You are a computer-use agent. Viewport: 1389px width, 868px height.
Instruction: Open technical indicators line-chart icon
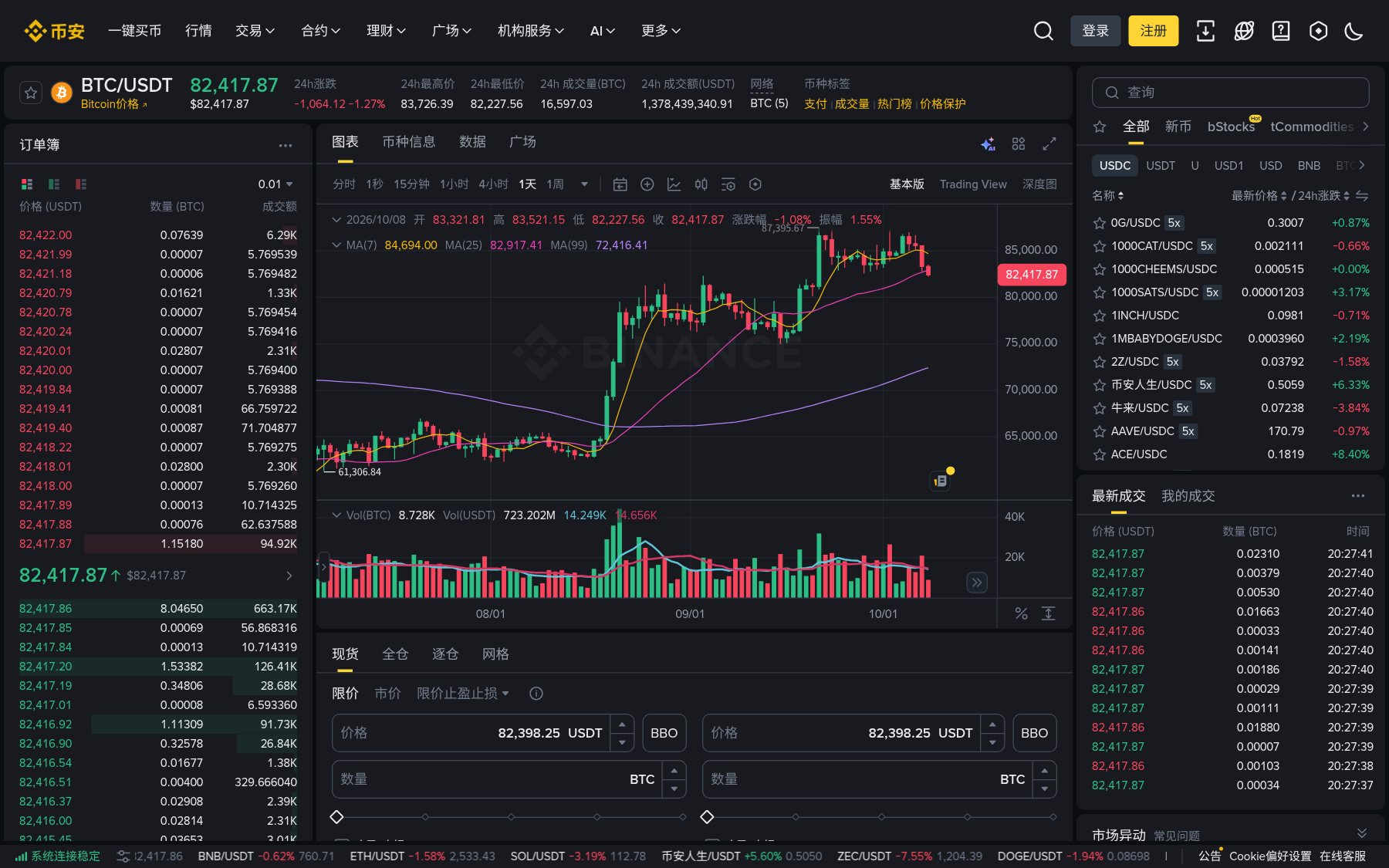click(674, 184)
